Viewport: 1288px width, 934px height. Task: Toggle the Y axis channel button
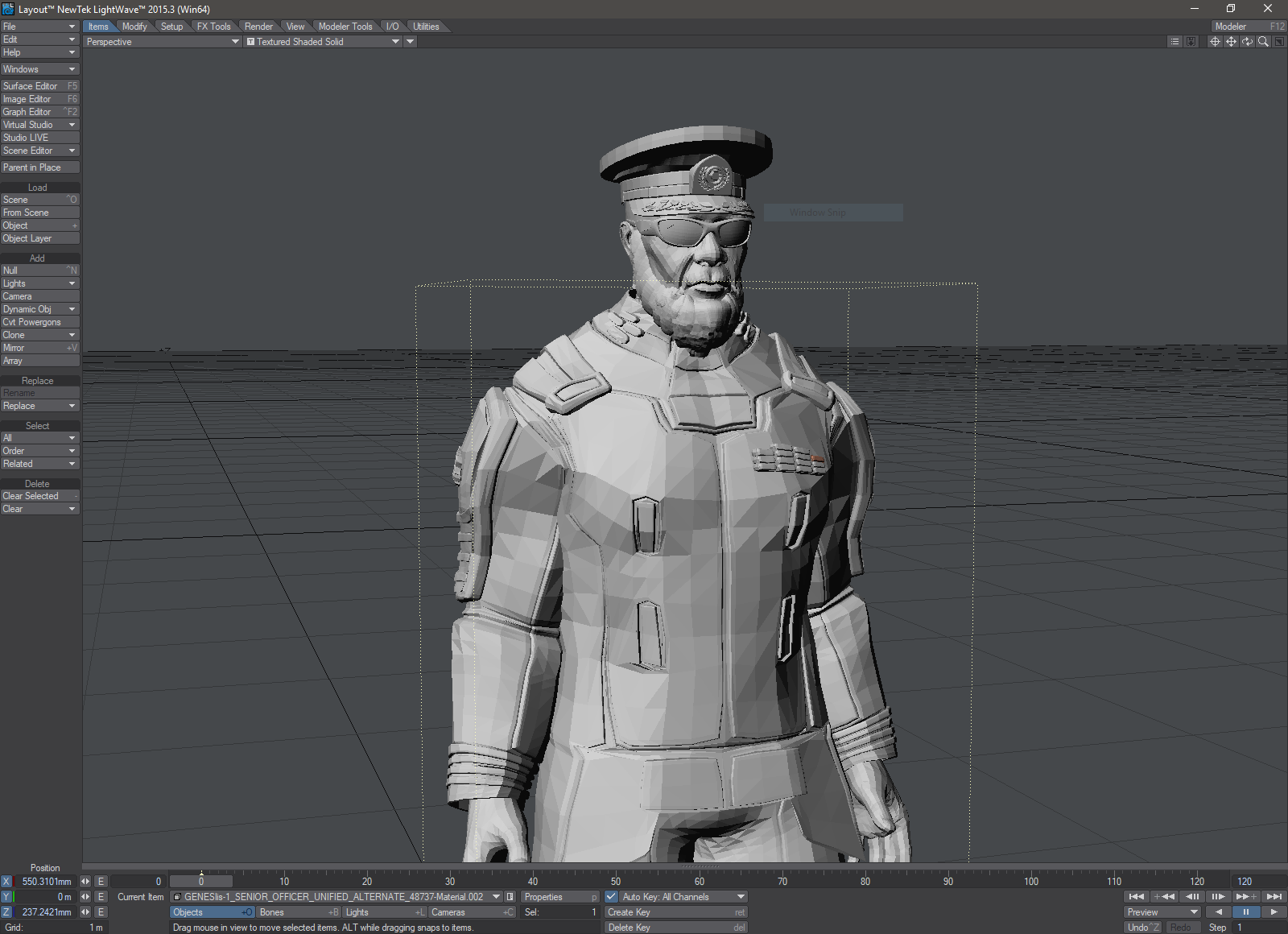click(x=6, y=897)
